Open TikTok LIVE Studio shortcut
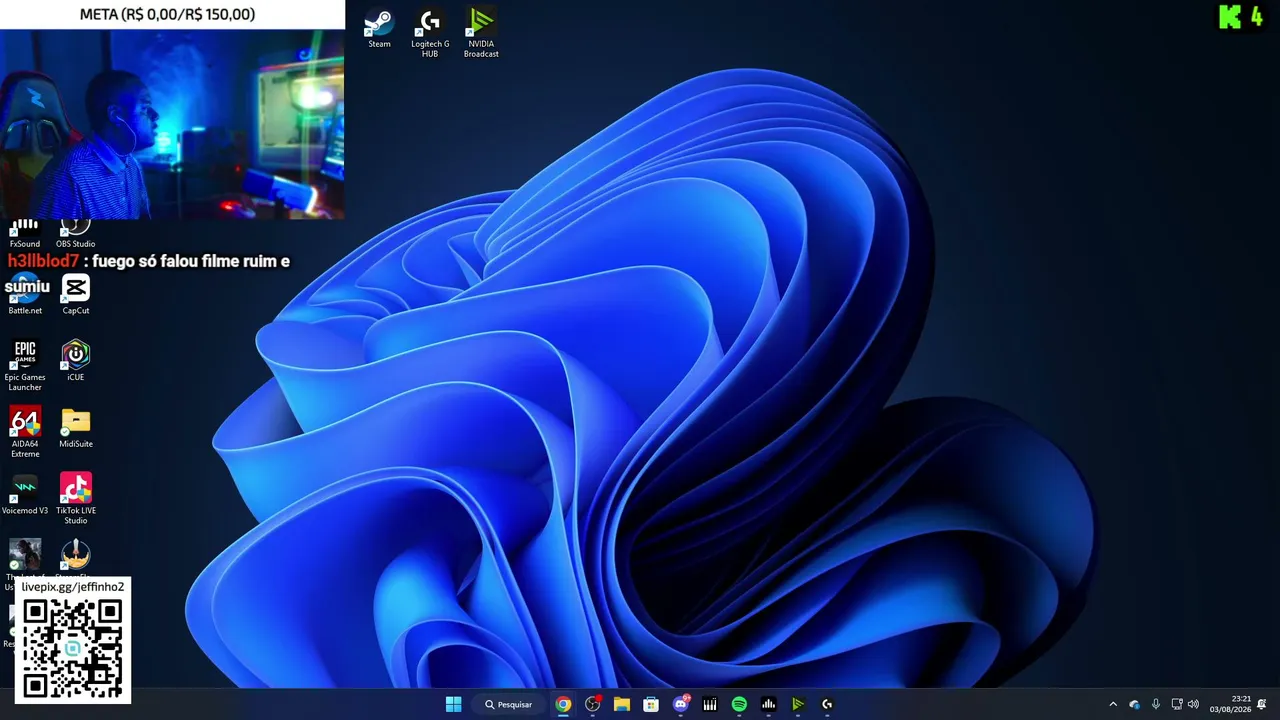The height and width of the screenshot is (720, 1280). [76, 499]
